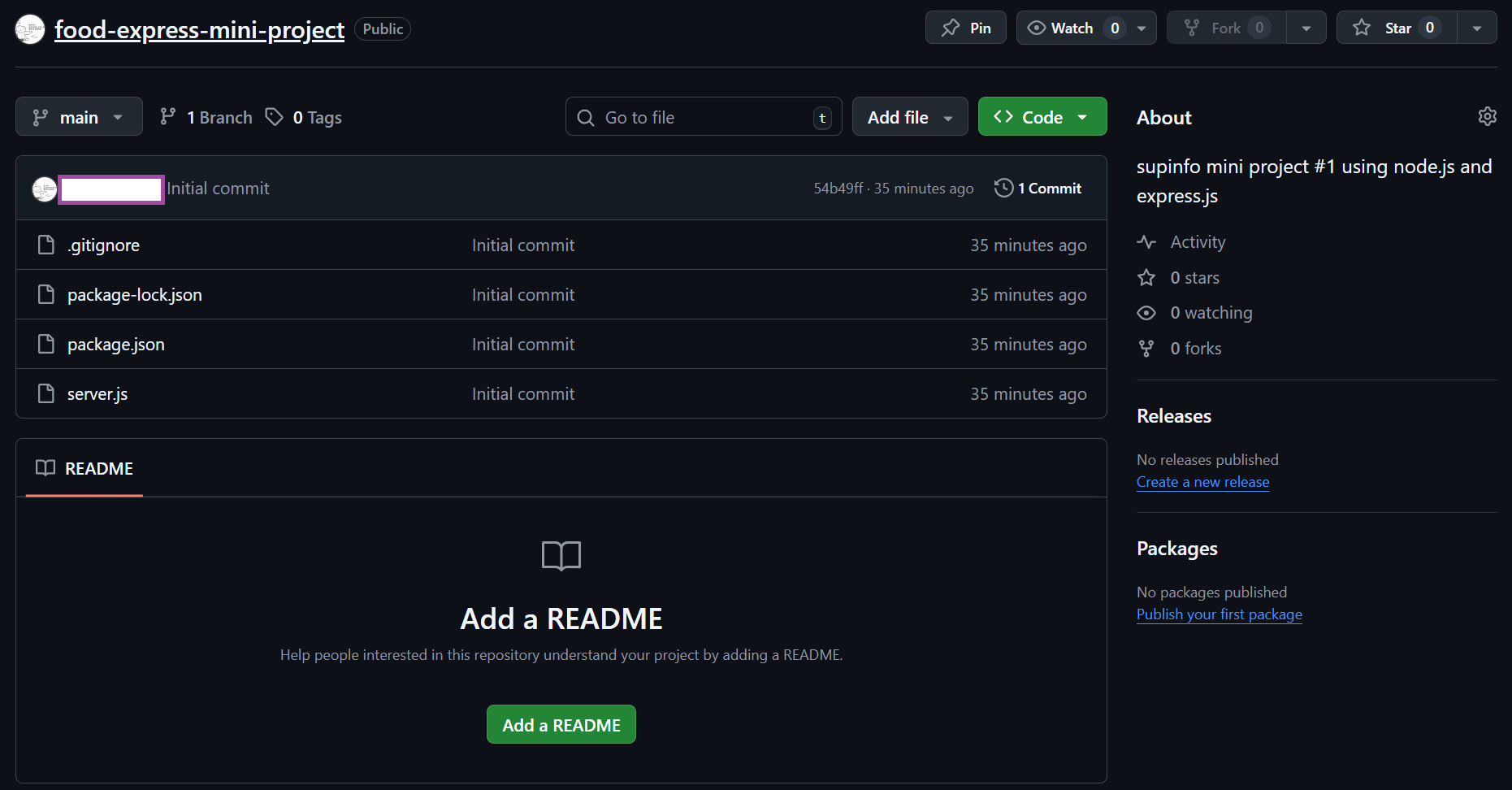This screenshot has height=790, width=1512.
Task: Click Create a new release link
Action: click(x=1202, y=482)
